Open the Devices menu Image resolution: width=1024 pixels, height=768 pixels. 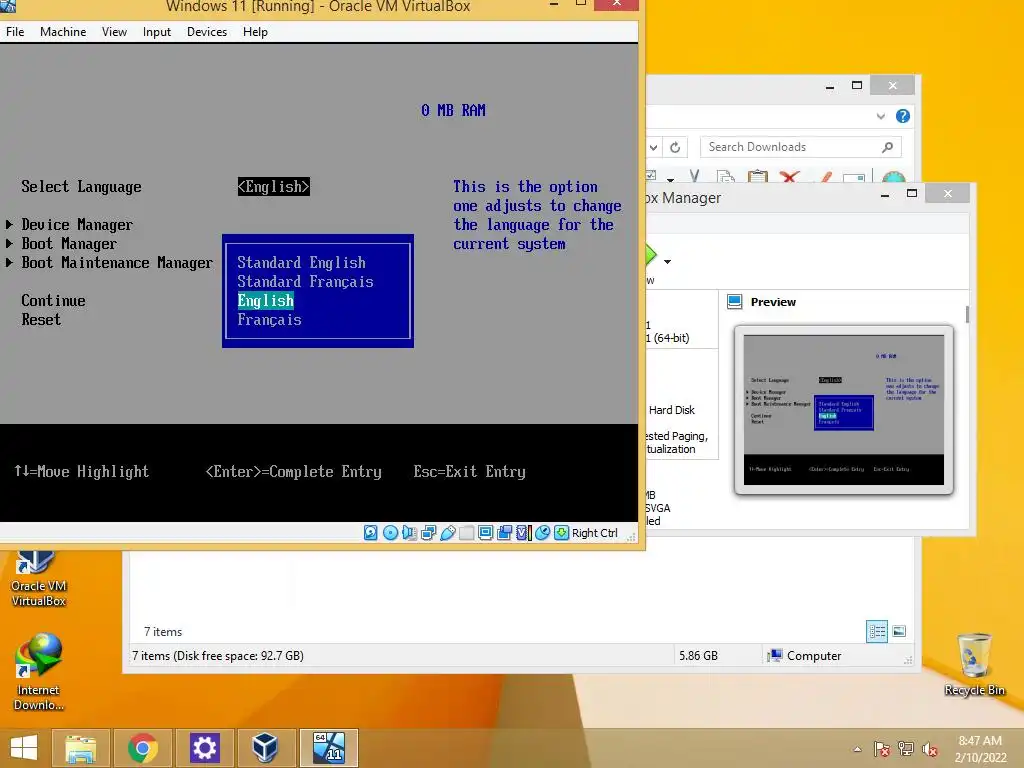coord(207,31)
